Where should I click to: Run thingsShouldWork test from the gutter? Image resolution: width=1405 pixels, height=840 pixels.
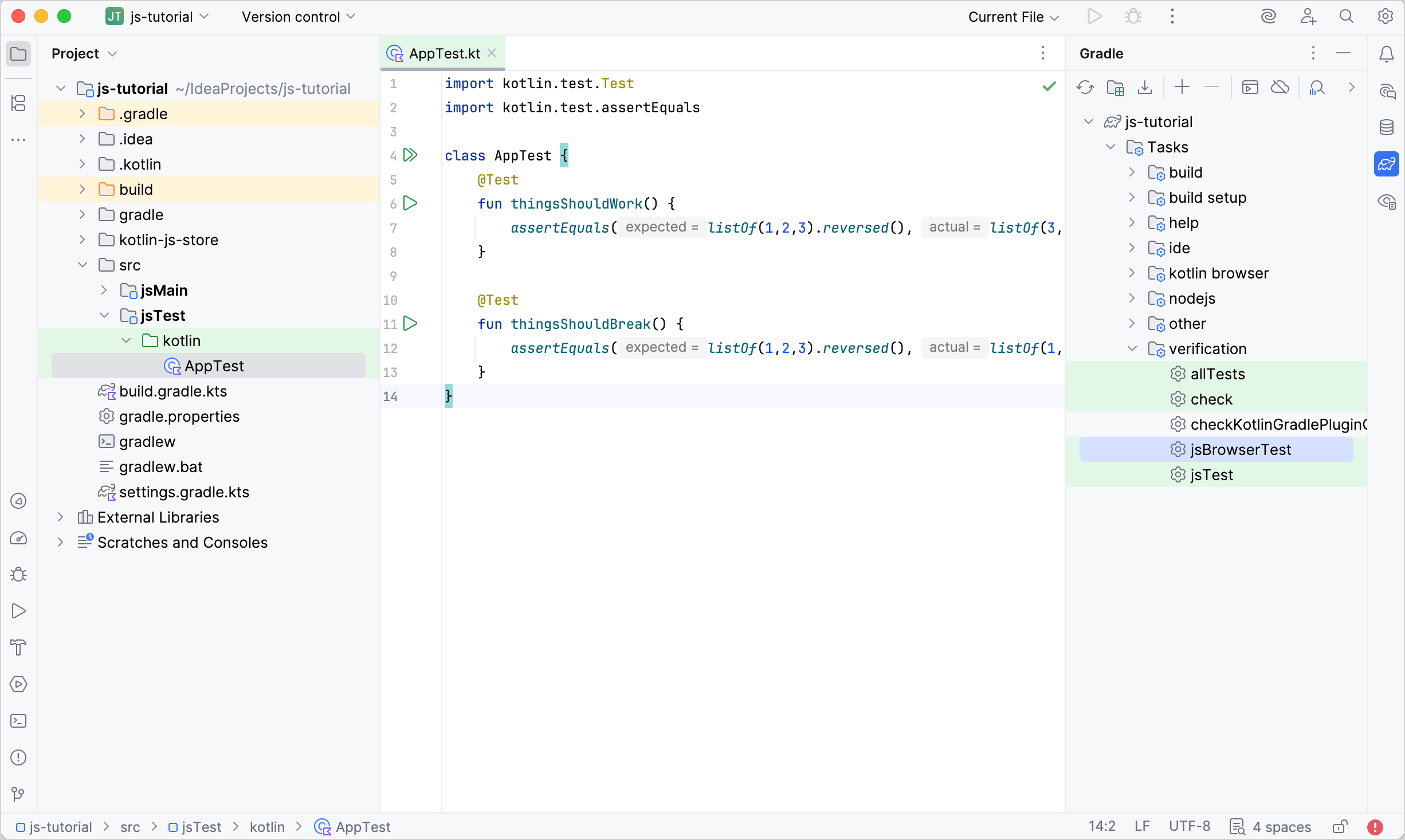[x=410, y=203]
